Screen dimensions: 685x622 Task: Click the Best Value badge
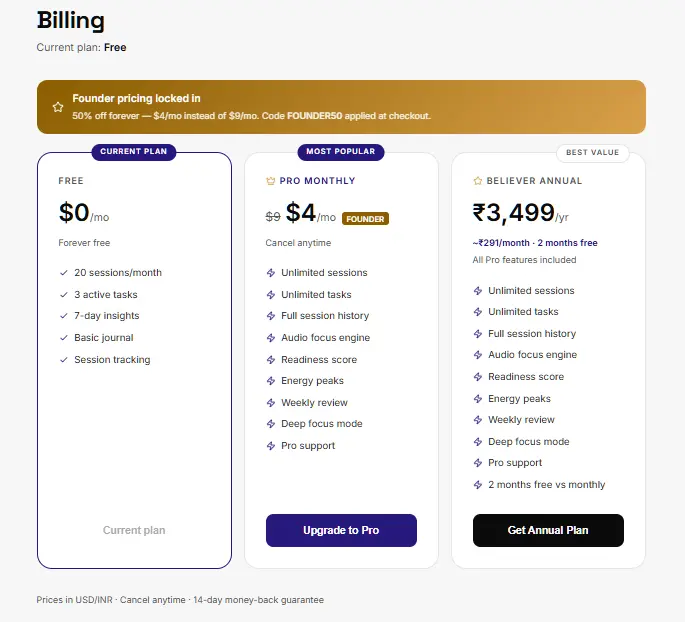[x=593, y=152]
